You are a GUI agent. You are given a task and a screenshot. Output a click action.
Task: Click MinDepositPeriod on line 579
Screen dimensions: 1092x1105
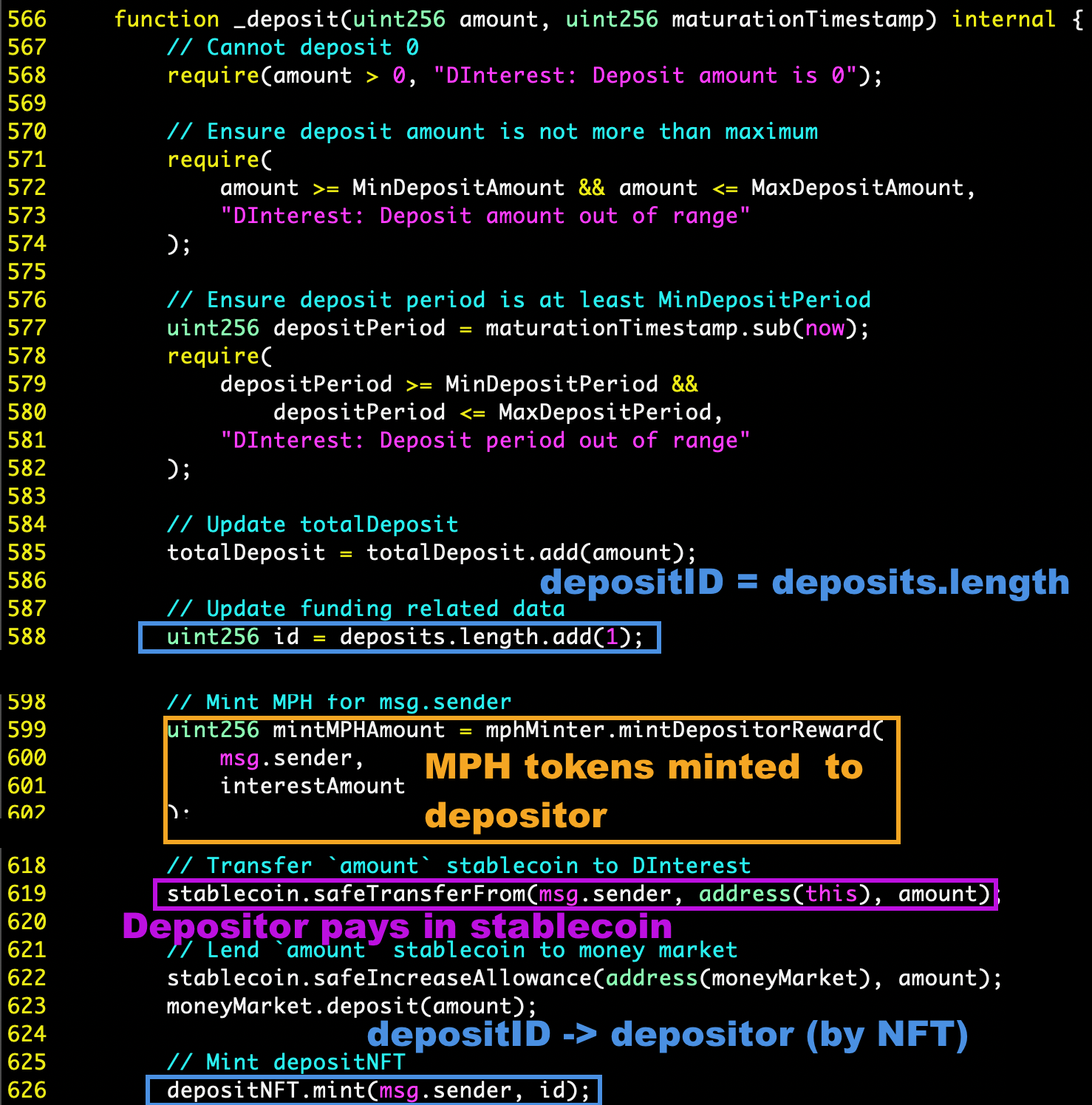coord(552,384)
